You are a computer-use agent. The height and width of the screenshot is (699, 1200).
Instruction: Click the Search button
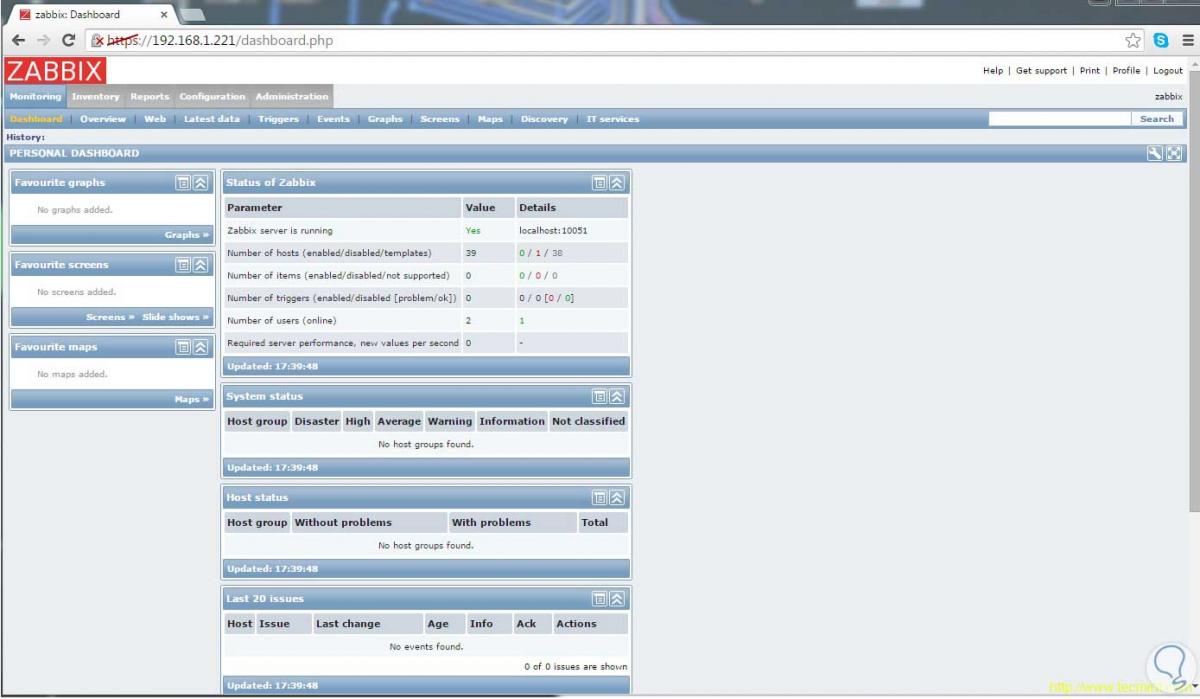[1157, 118]
